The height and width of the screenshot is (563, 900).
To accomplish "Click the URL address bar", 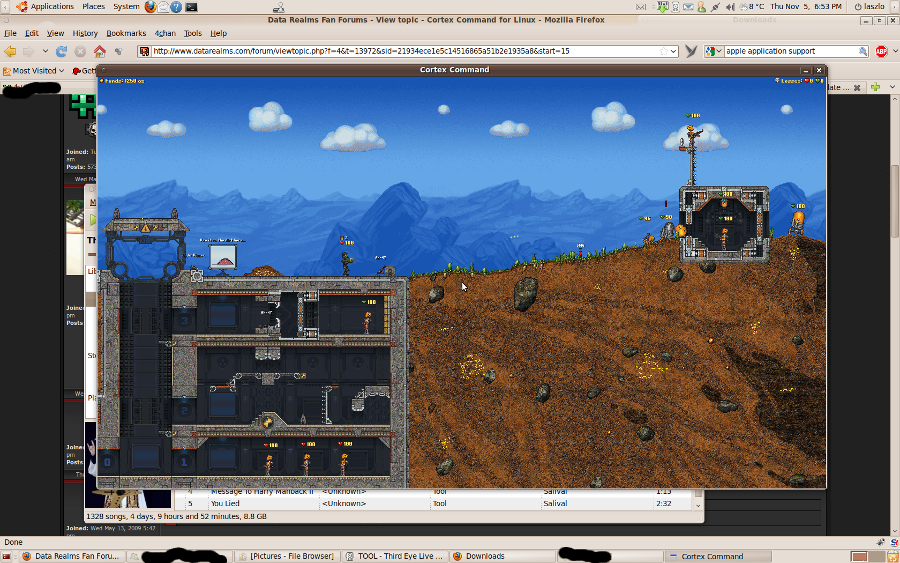I will pyautogui.click(x=400, y=51).
